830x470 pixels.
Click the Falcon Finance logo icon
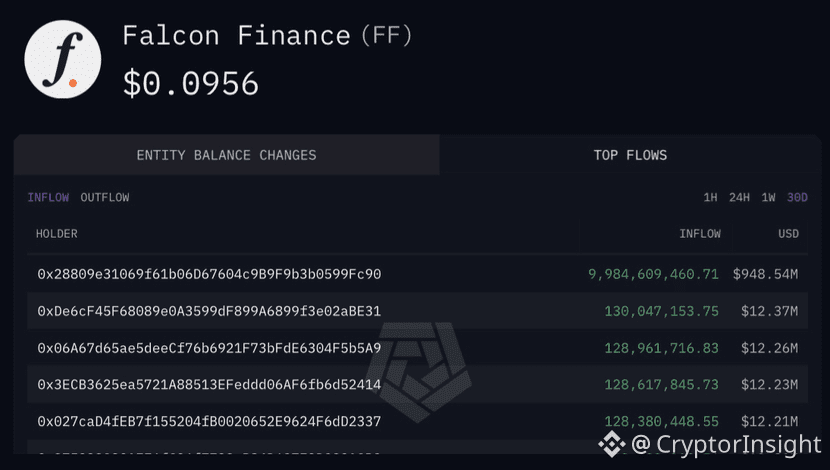pos(62,60)
